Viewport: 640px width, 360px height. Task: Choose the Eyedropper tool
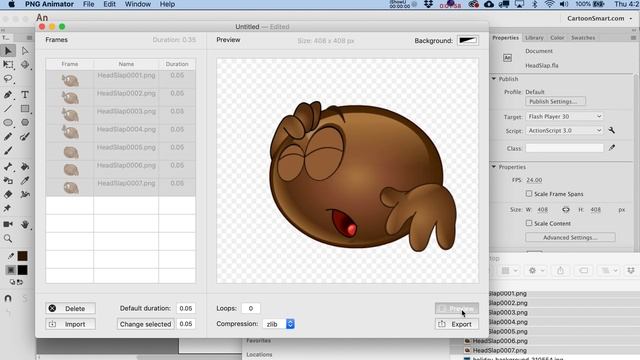pyautogui.click(x=25, y=180)
